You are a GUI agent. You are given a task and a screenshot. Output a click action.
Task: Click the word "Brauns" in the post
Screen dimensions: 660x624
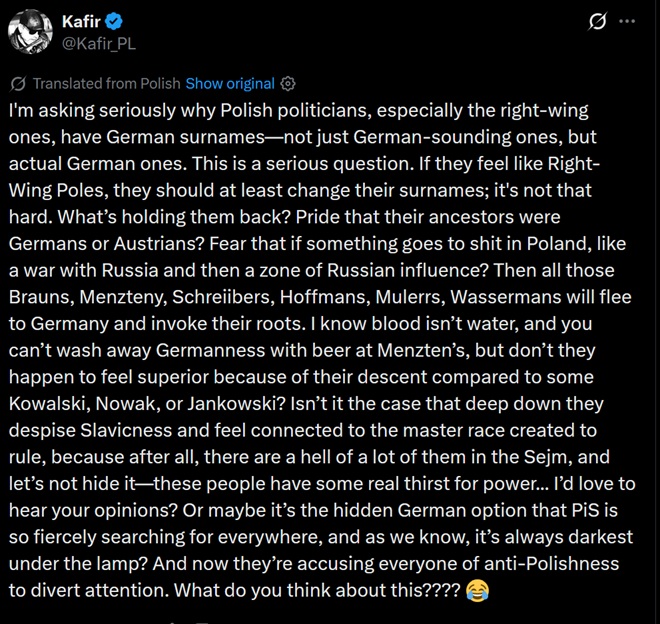(x=41, y=297)
